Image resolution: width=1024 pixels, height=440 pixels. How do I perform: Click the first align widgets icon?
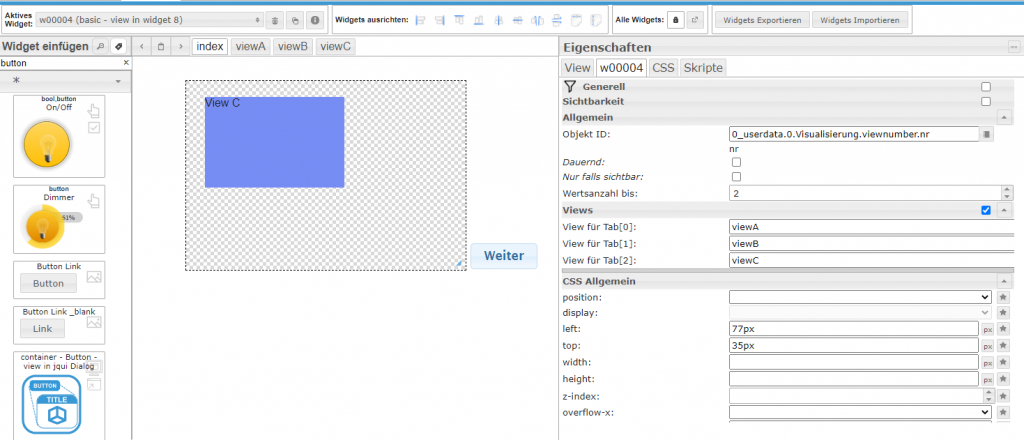pyautogui.click(x=420, y=20)
